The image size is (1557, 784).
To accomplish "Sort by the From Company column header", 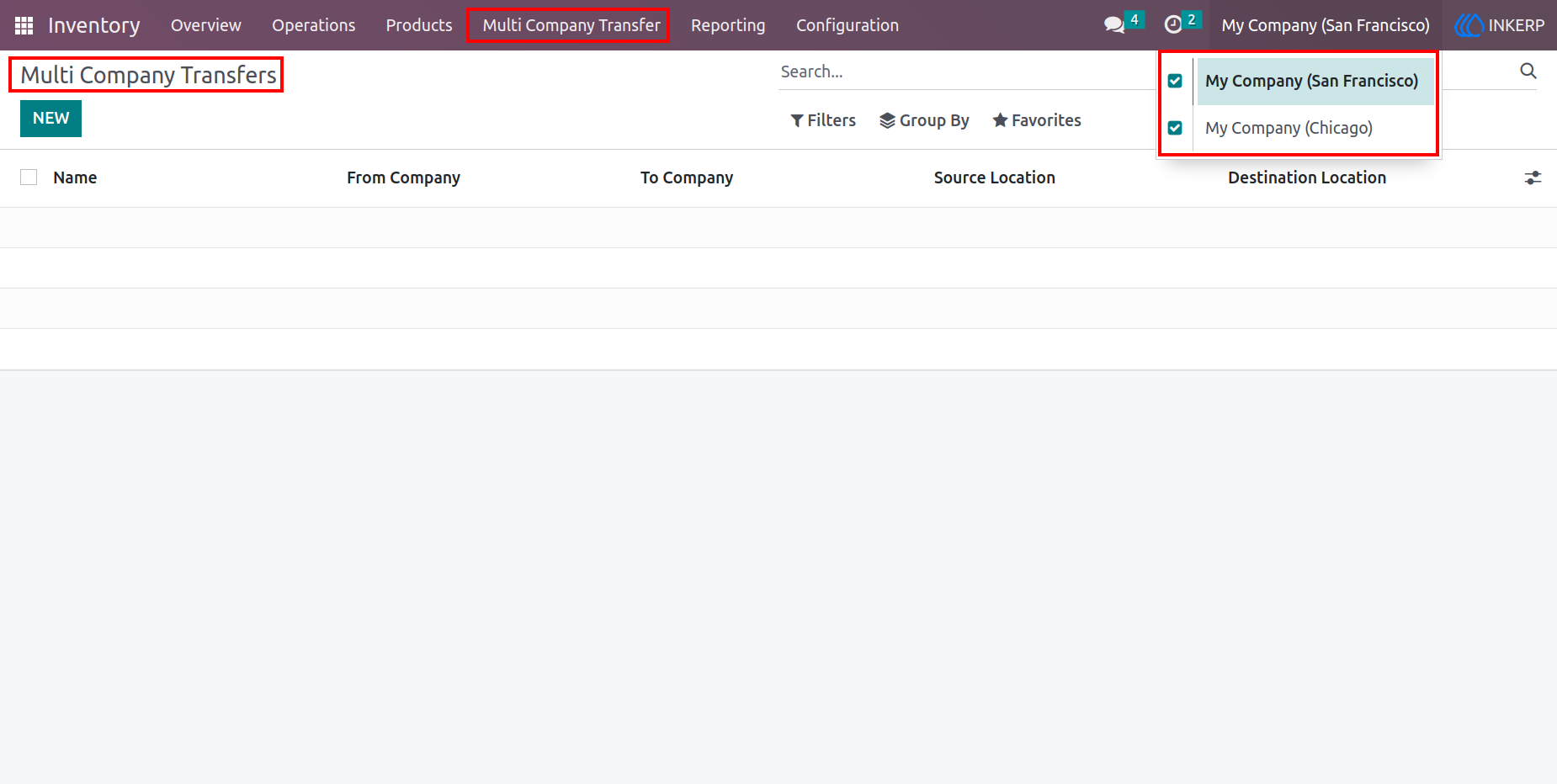I will (403, 177).
